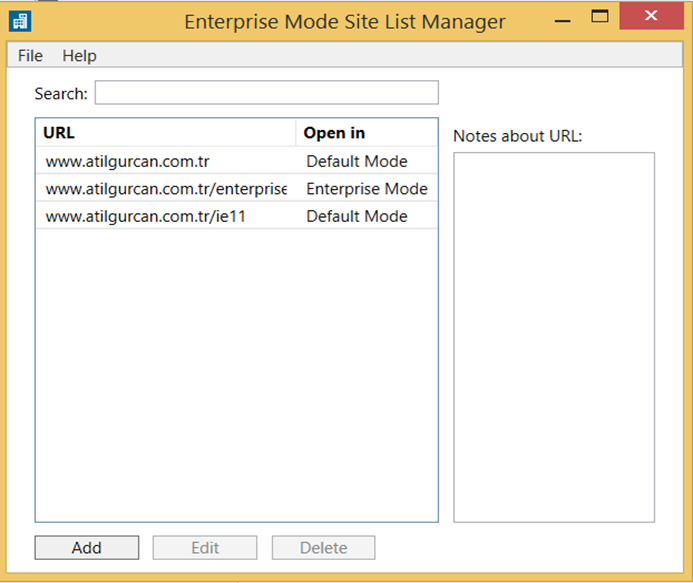Image resolution: width=693 pixels, height=583 pixels.
Task: Close the Enterprise Mode Site List Manager
Action: tap(651, 16)
